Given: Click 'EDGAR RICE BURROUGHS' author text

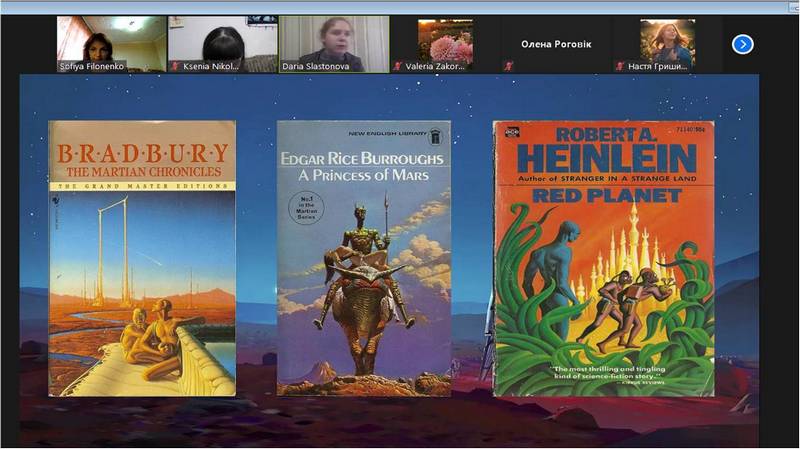Looking at the screenshot, I should 362,159.
